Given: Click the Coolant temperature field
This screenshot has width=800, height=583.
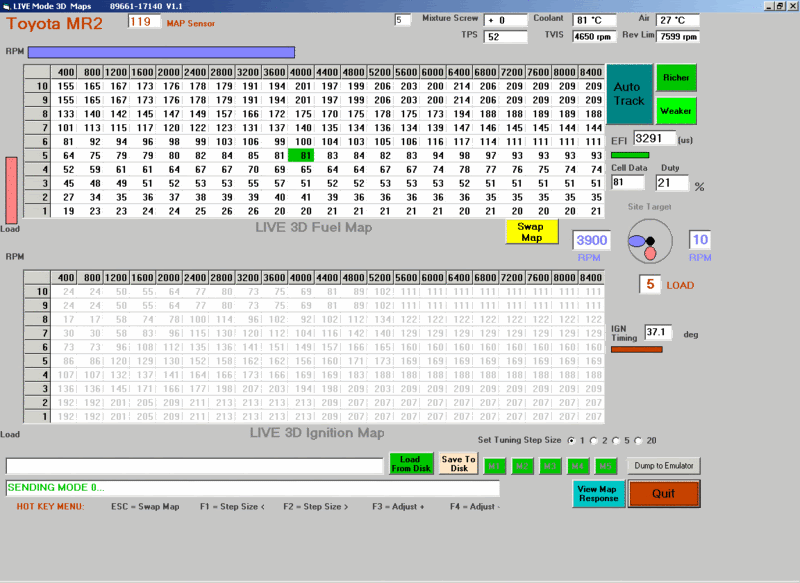Looking at the screenshot, I should tap(594, 20).
